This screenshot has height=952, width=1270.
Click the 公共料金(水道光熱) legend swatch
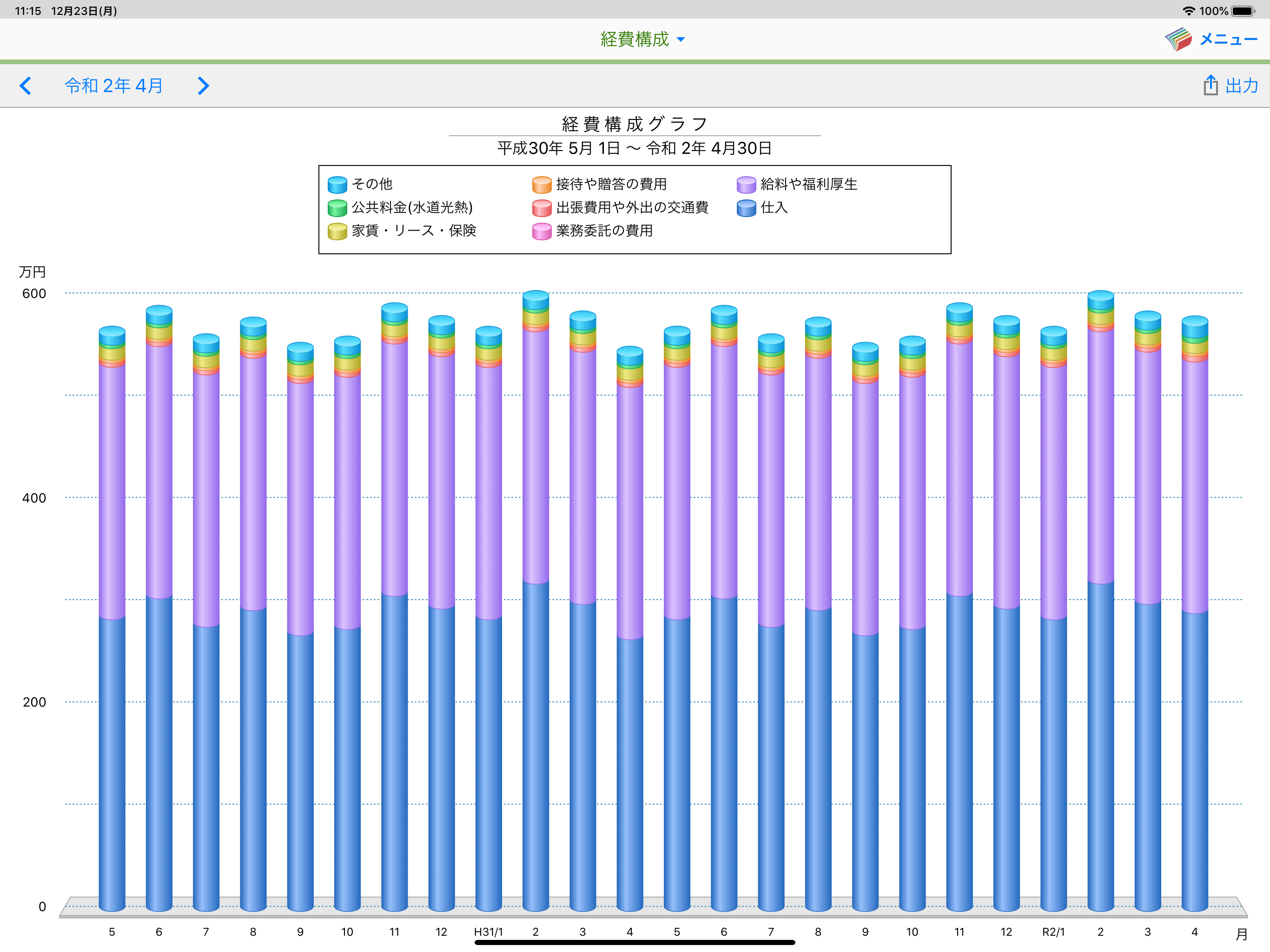(337, 208)
